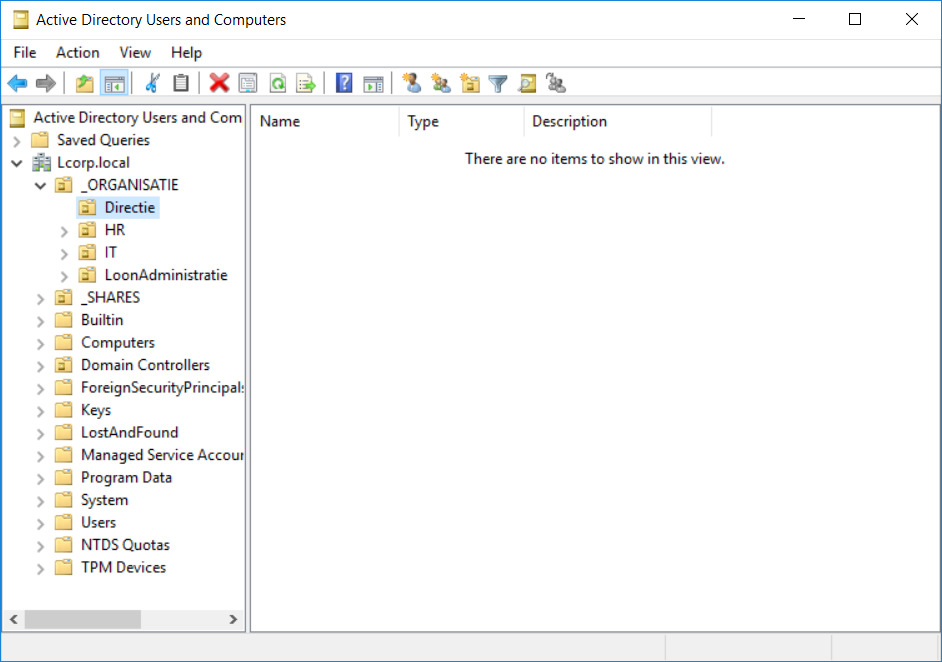This screenshot has width=942, height=662.
Task: Expand the LoonAdministratie node
Action: point(64,276)
